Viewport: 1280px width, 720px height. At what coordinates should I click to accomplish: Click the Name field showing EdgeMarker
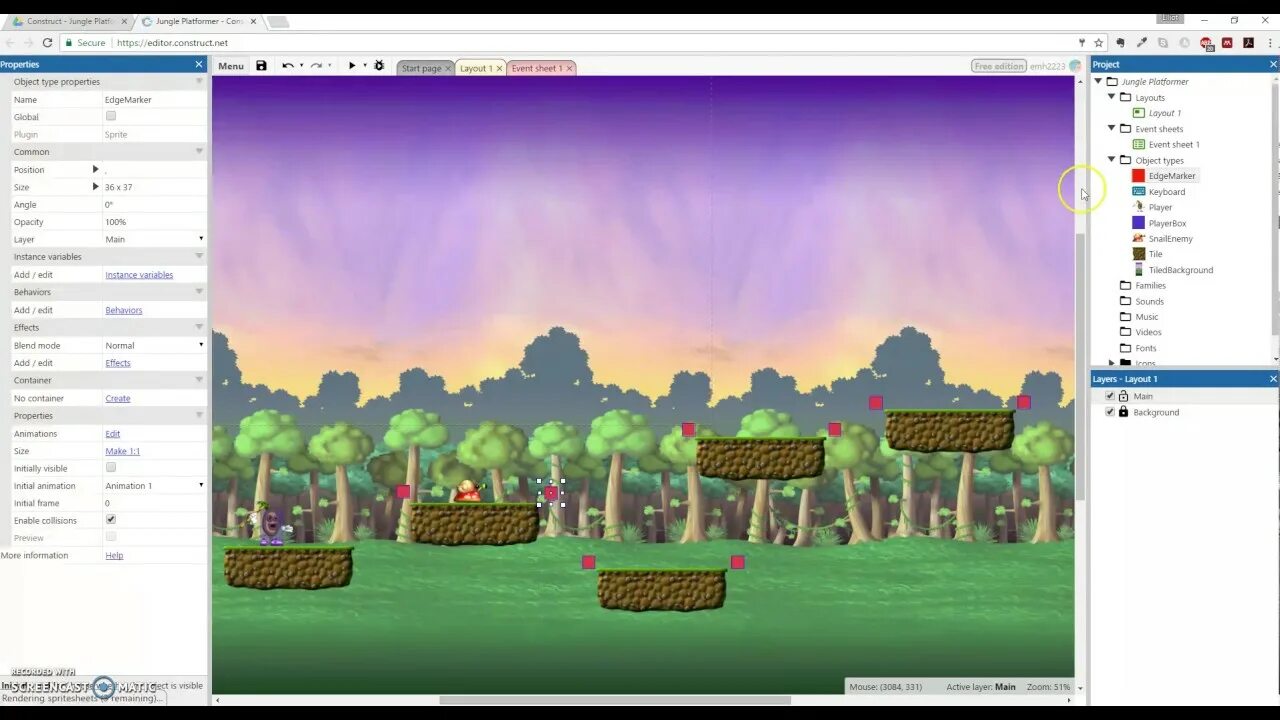pyautogui.click(x=154, y=100)
